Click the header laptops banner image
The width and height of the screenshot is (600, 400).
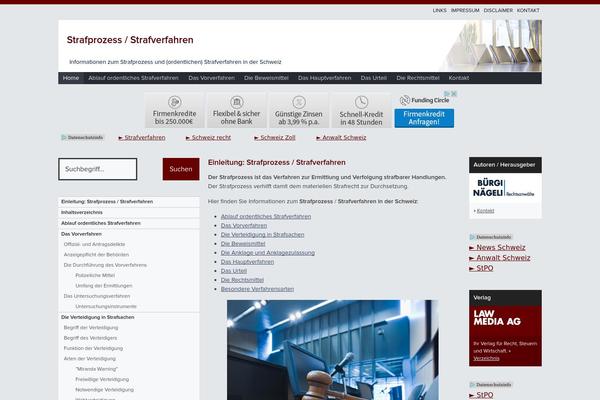[492, 46]
